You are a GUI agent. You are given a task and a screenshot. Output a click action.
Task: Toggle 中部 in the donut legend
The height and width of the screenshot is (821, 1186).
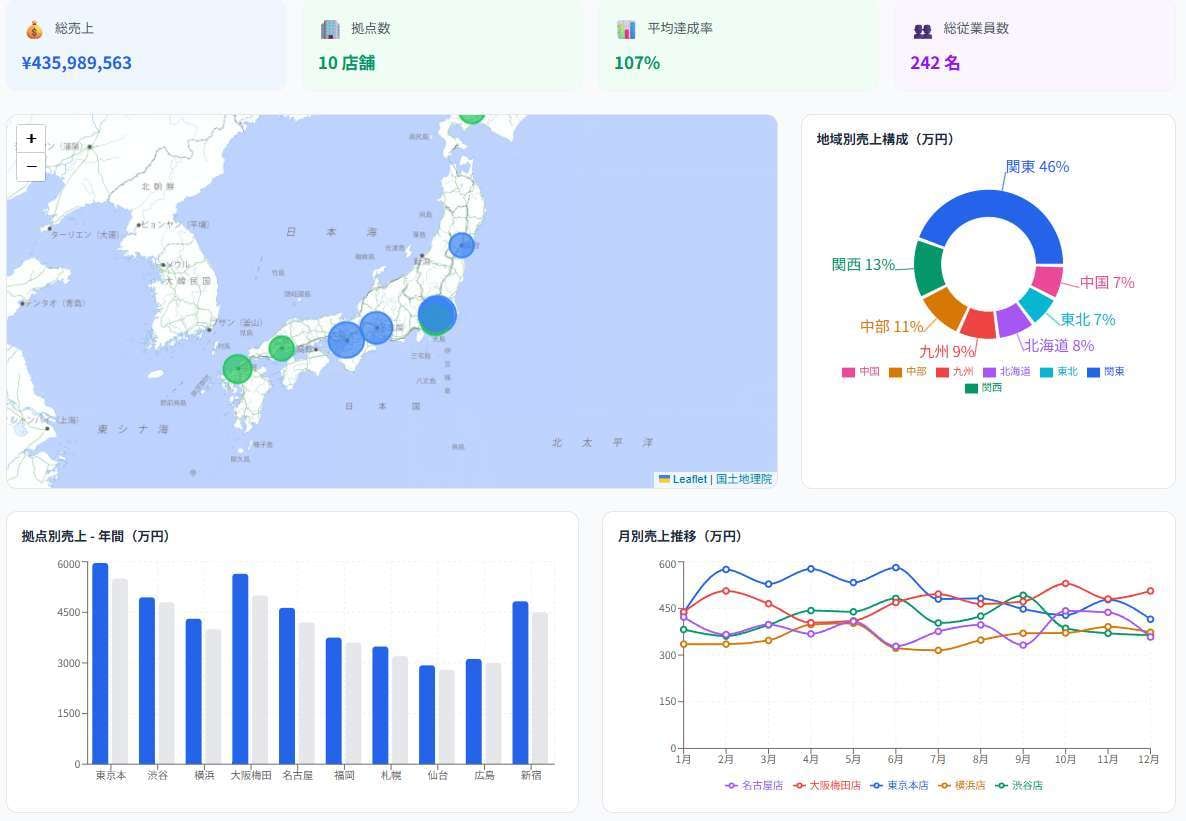[908, 372]
